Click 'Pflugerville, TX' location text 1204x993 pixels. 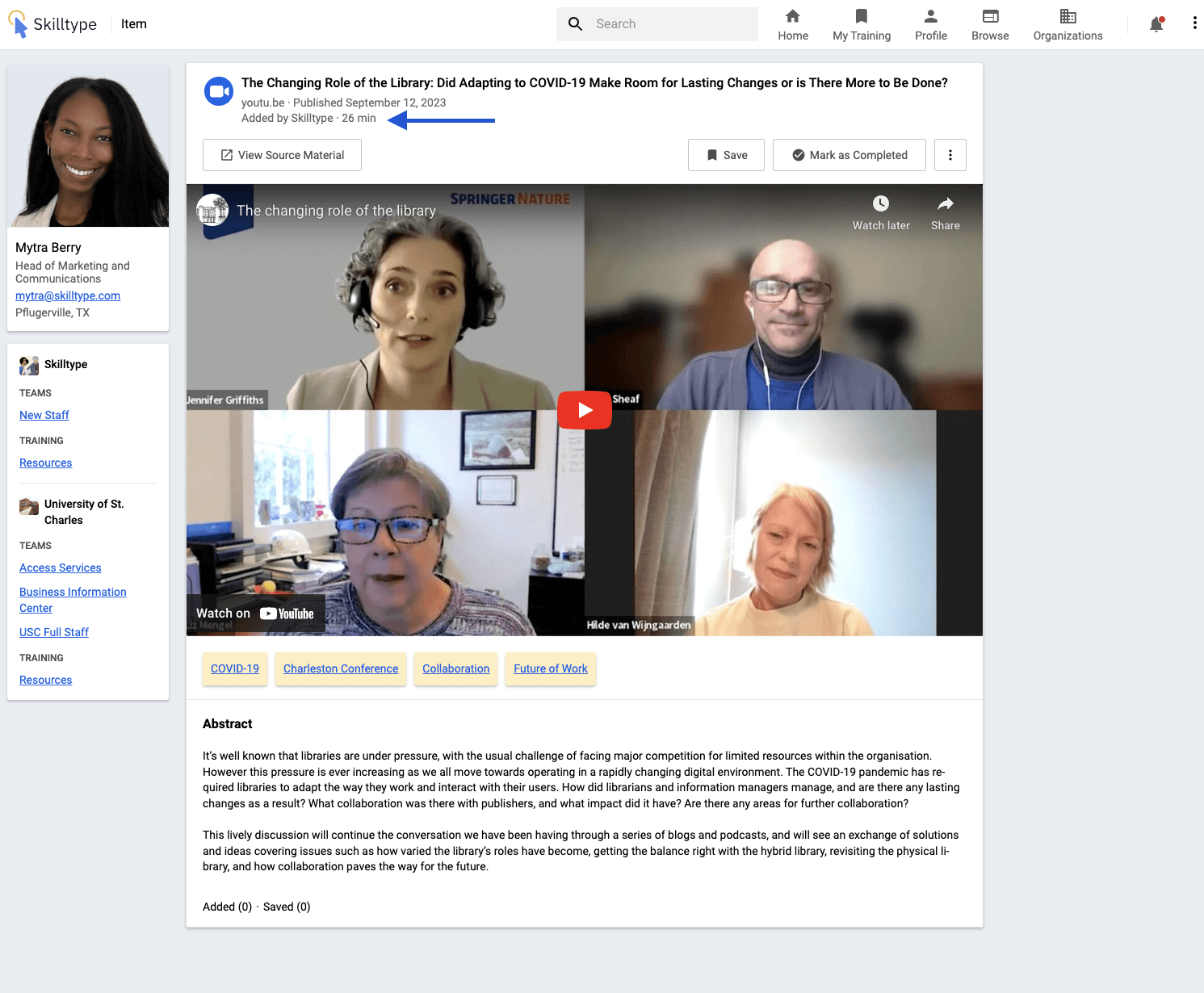click(x=52, y=312)
